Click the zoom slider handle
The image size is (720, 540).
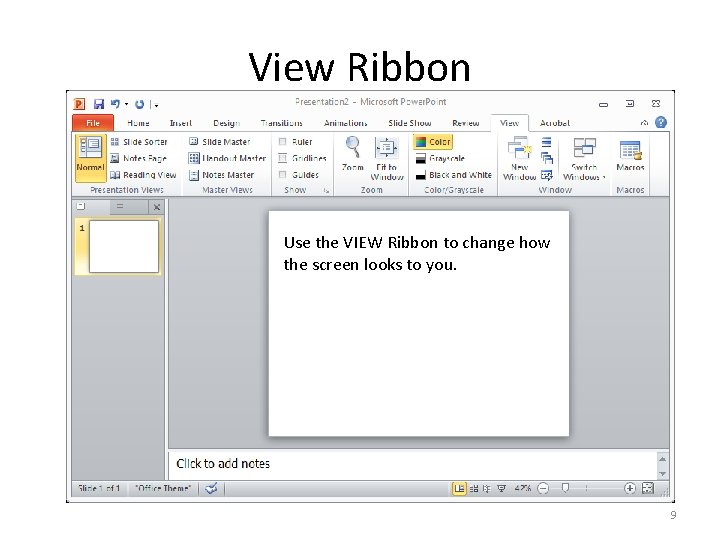point(566,488)
